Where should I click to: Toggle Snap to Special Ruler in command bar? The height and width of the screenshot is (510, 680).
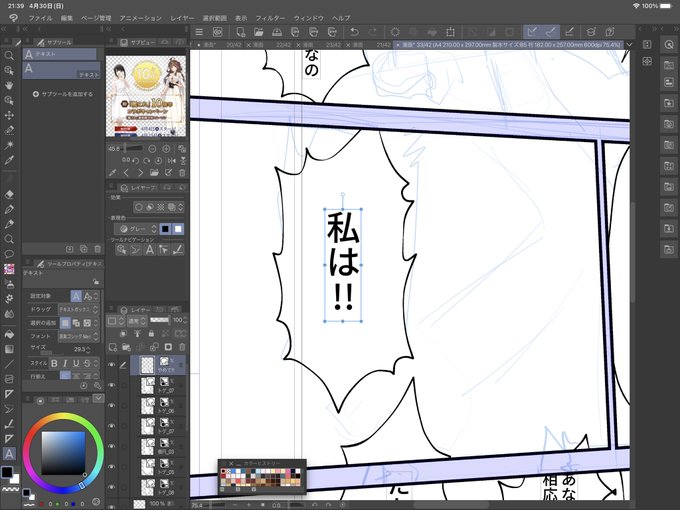click(x=551, y=32)
